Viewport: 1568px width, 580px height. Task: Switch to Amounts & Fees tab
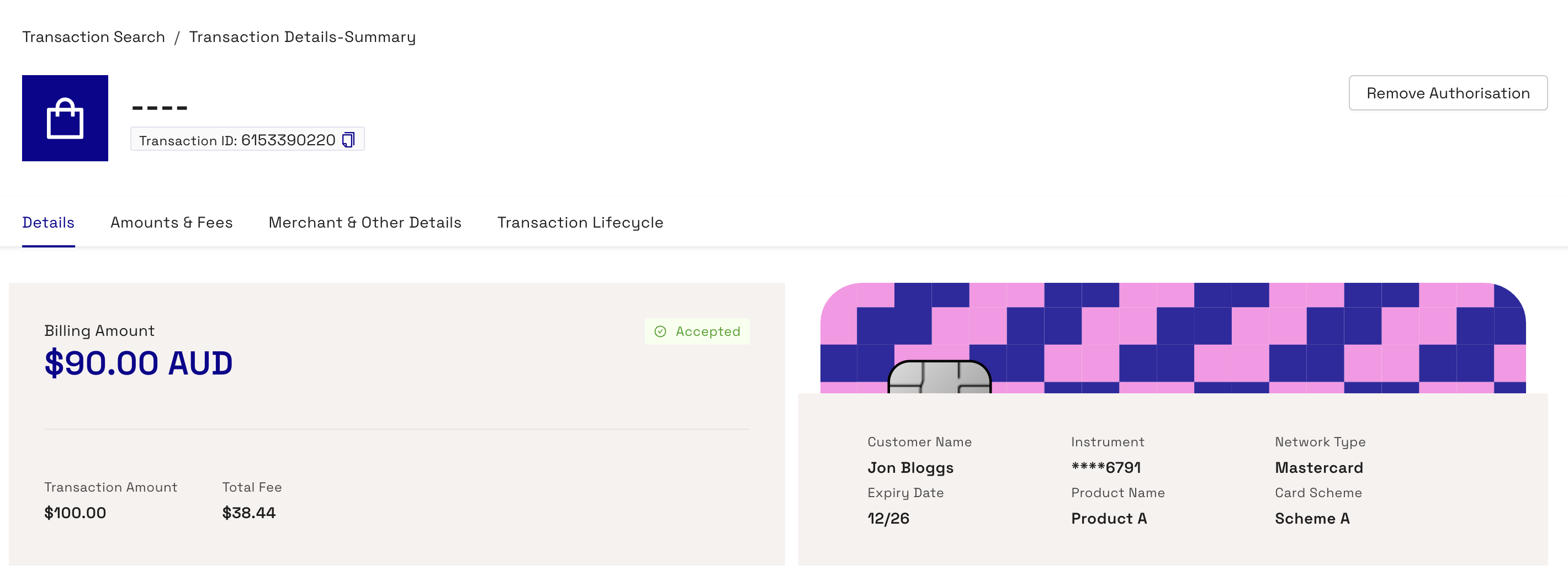(x=172, y=223)
